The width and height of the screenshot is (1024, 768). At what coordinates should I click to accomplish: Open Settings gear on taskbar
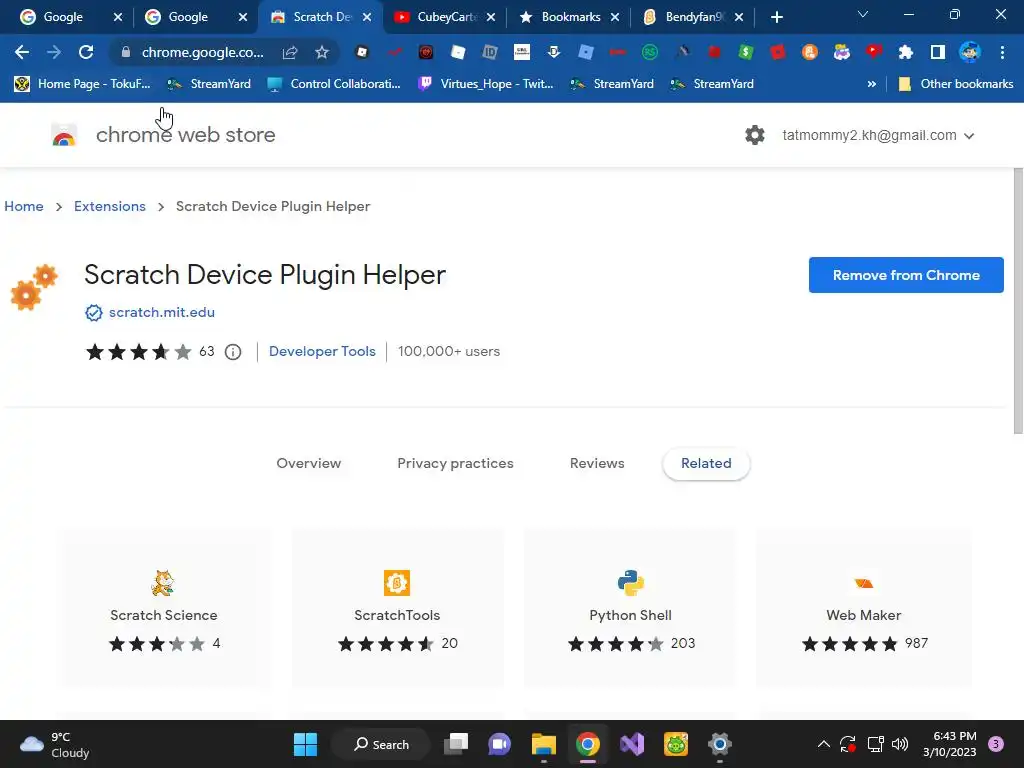tap(720, 744)
